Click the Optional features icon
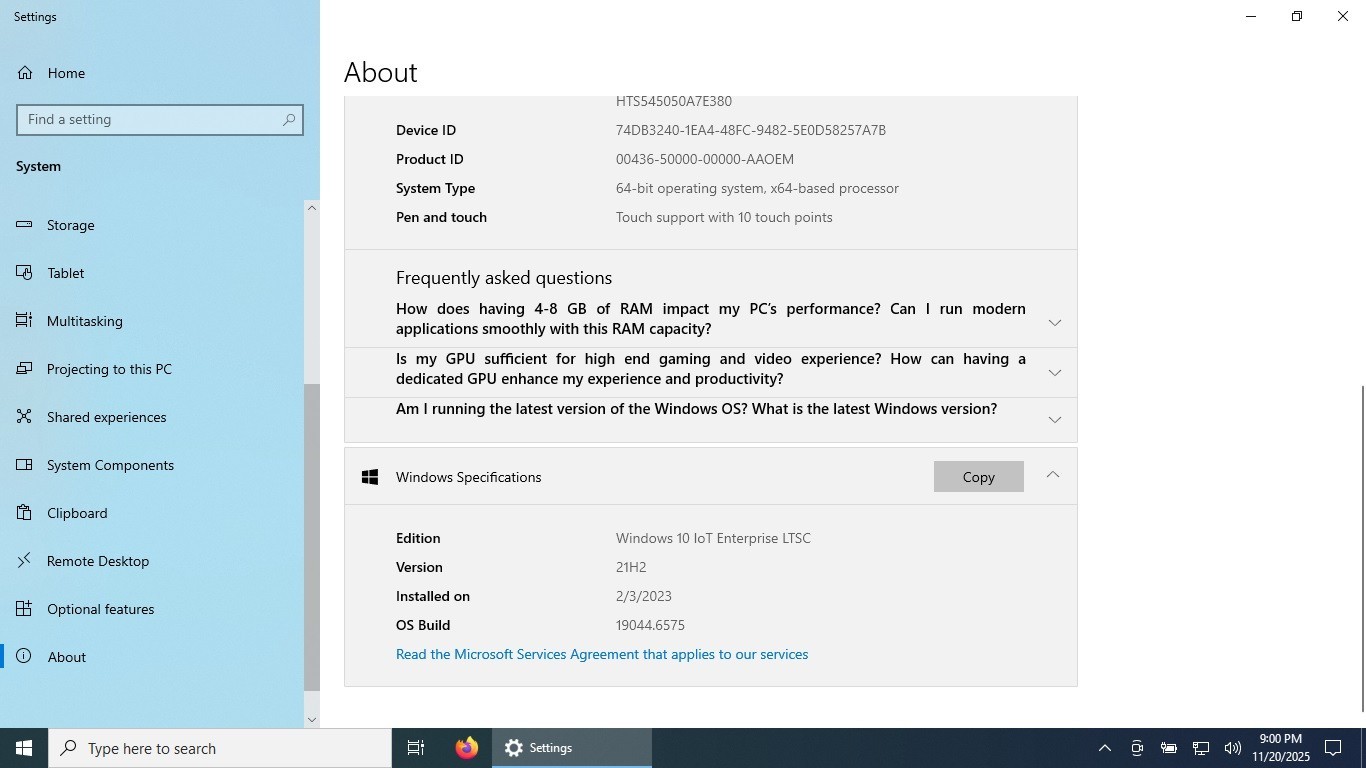The image size is (1366, 768). tap(24, 609)
